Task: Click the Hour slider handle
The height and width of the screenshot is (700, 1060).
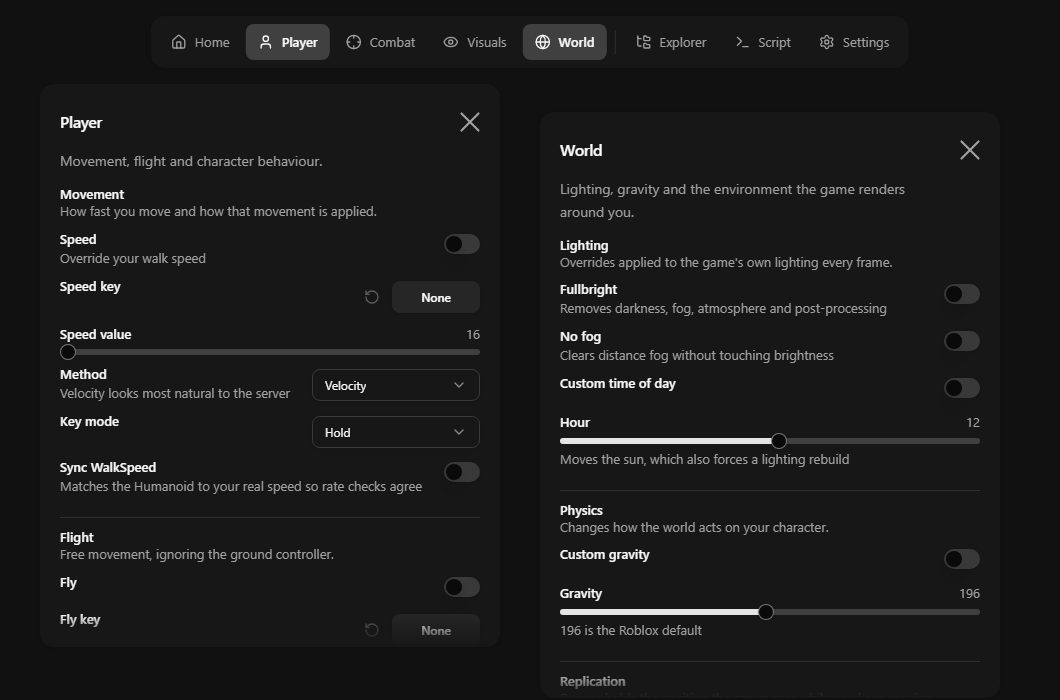Action: (x=779, y=441)
